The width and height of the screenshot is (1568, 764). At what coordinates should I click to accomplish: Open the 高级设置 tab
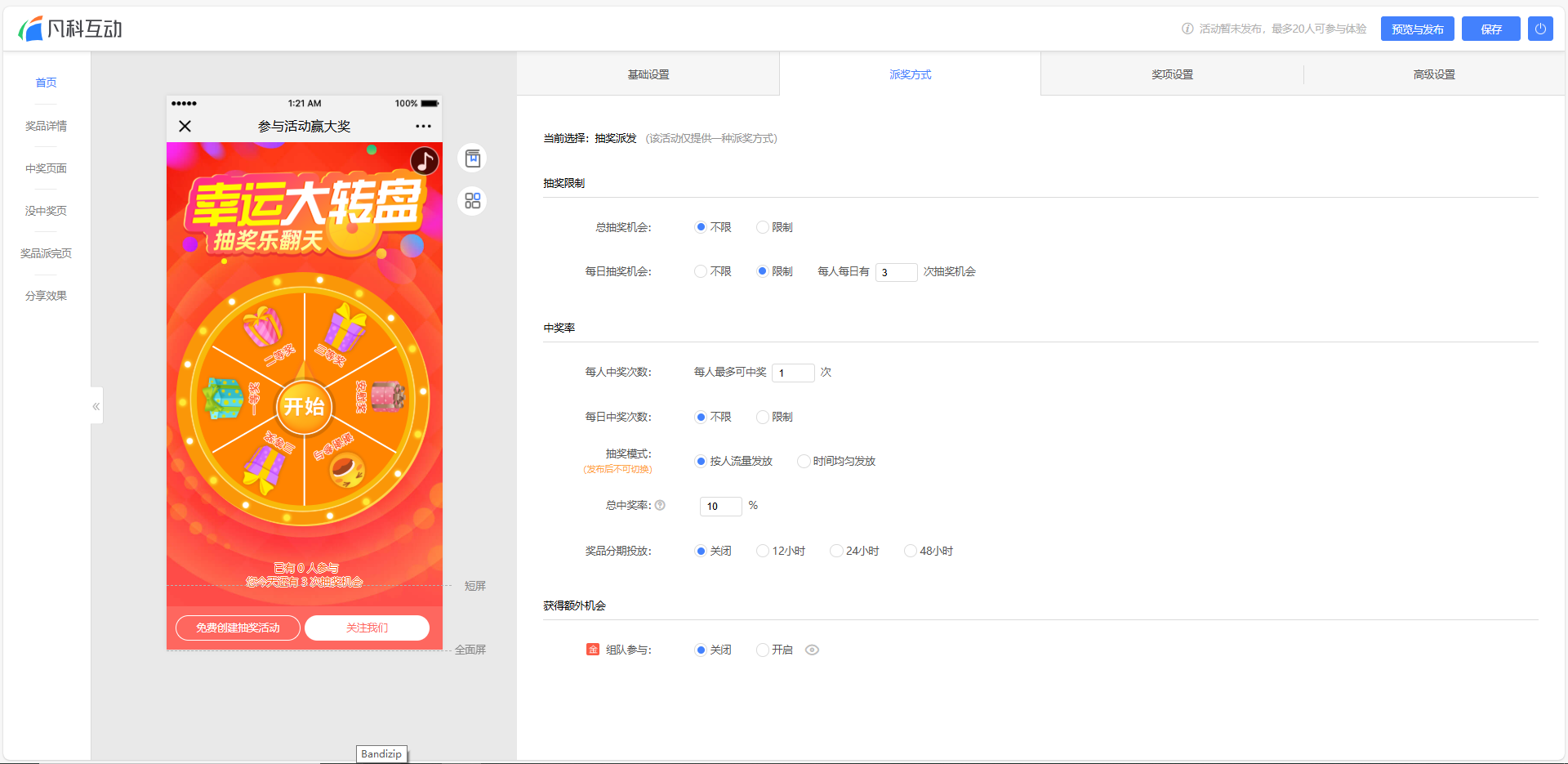[1434, 74]
